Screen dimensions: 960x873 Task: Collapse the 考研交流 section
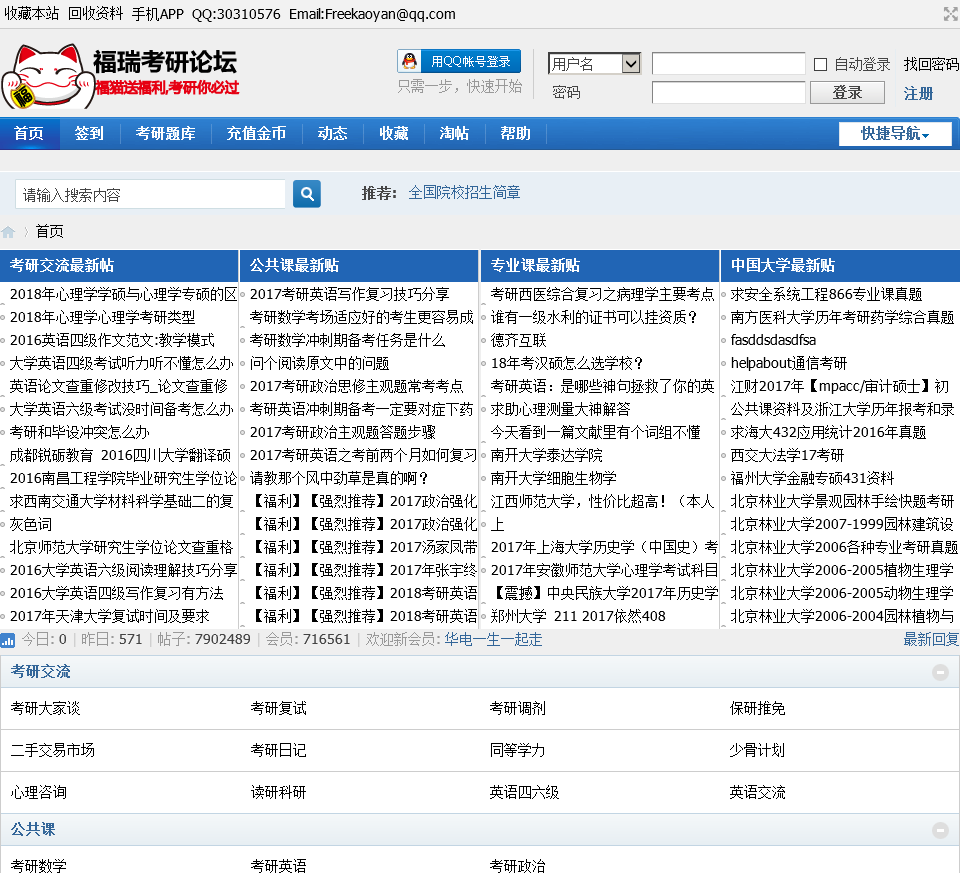tap(940, 672)
